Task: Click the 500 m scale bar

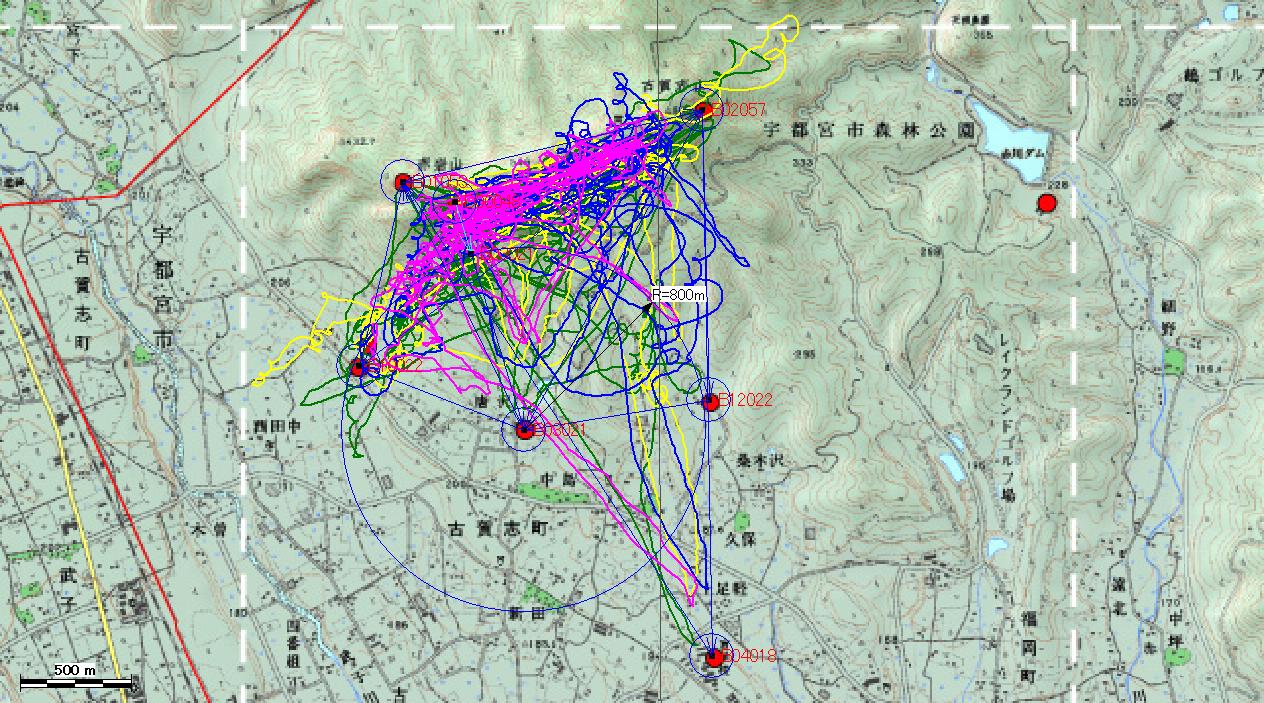Action: pos(76,683)
